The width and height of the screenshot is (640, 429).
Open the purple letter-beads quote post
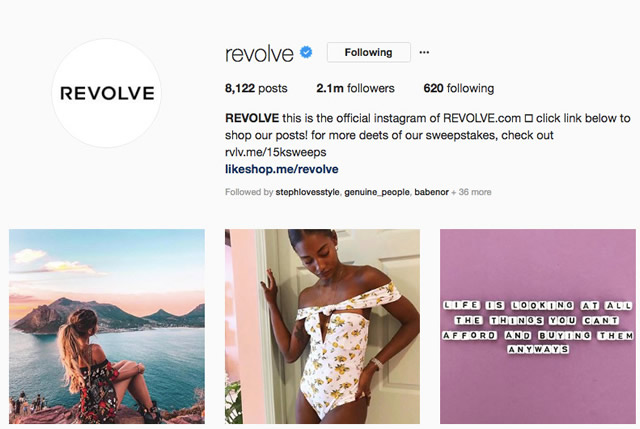coord(538,327)
